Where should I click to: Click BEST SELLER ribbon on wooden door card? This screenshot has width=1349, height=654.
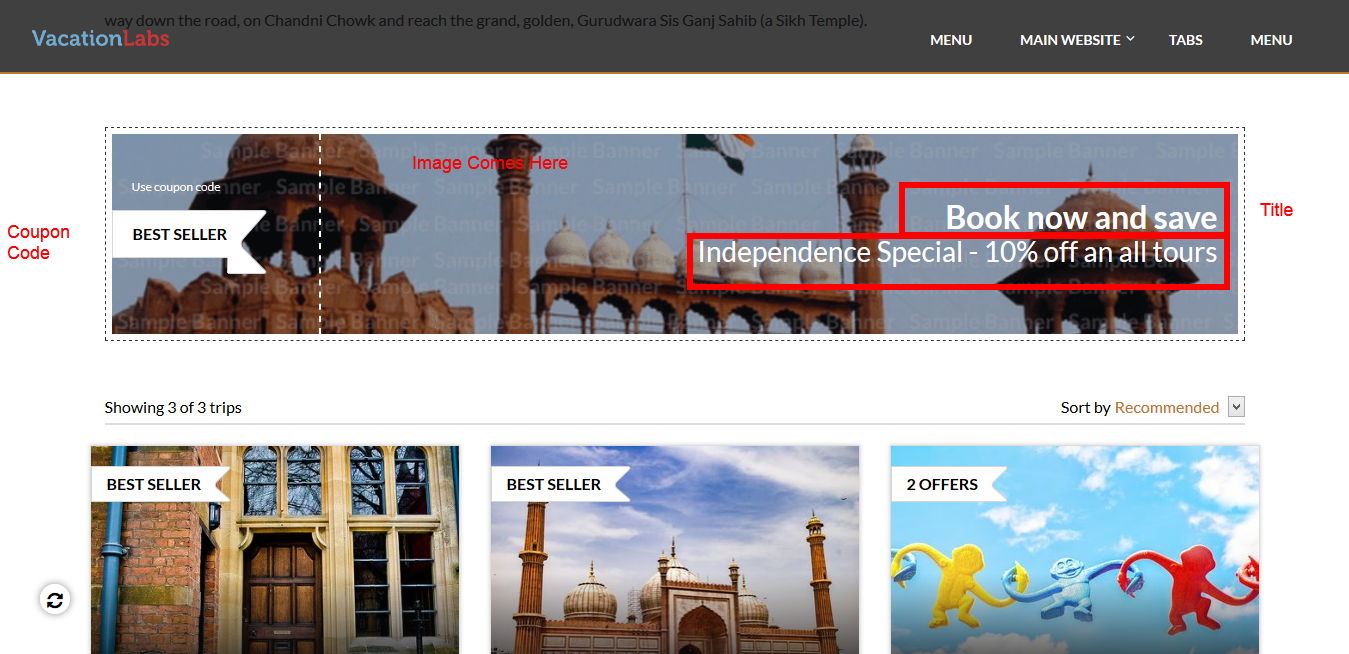(x=154, y=484)
